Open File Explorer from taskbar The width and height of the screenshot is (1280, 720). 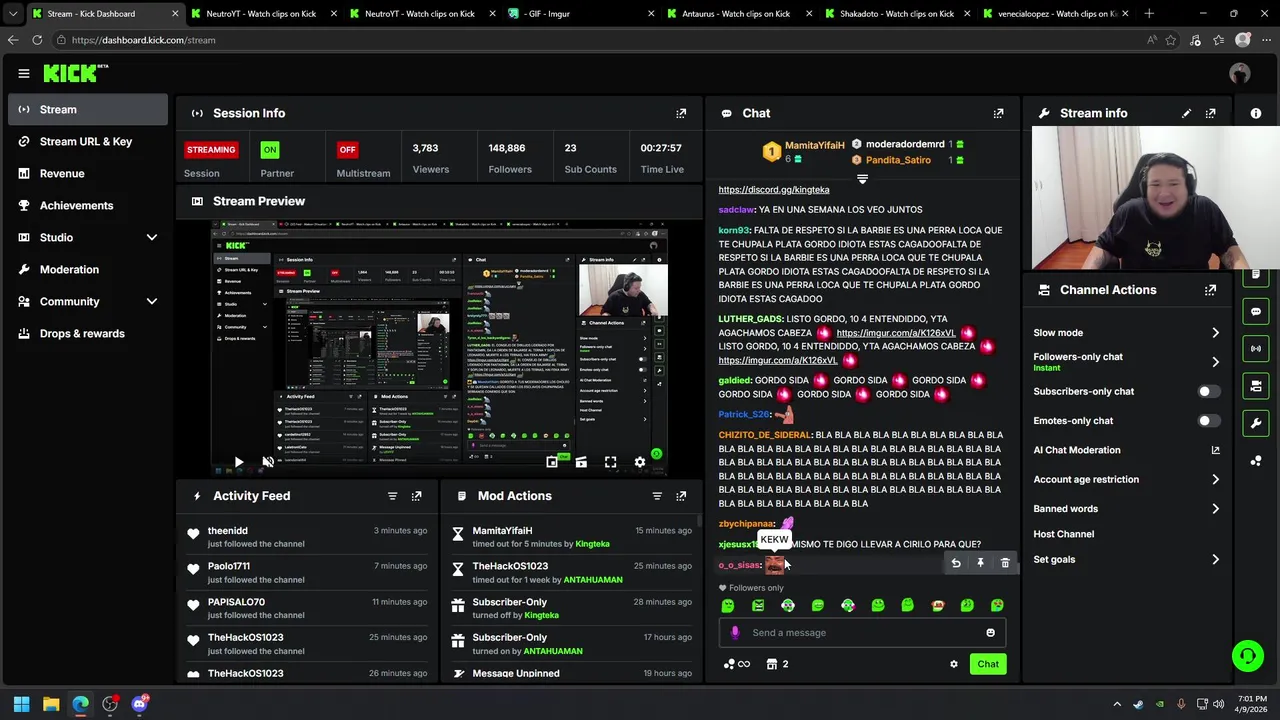tap(50, 704)
